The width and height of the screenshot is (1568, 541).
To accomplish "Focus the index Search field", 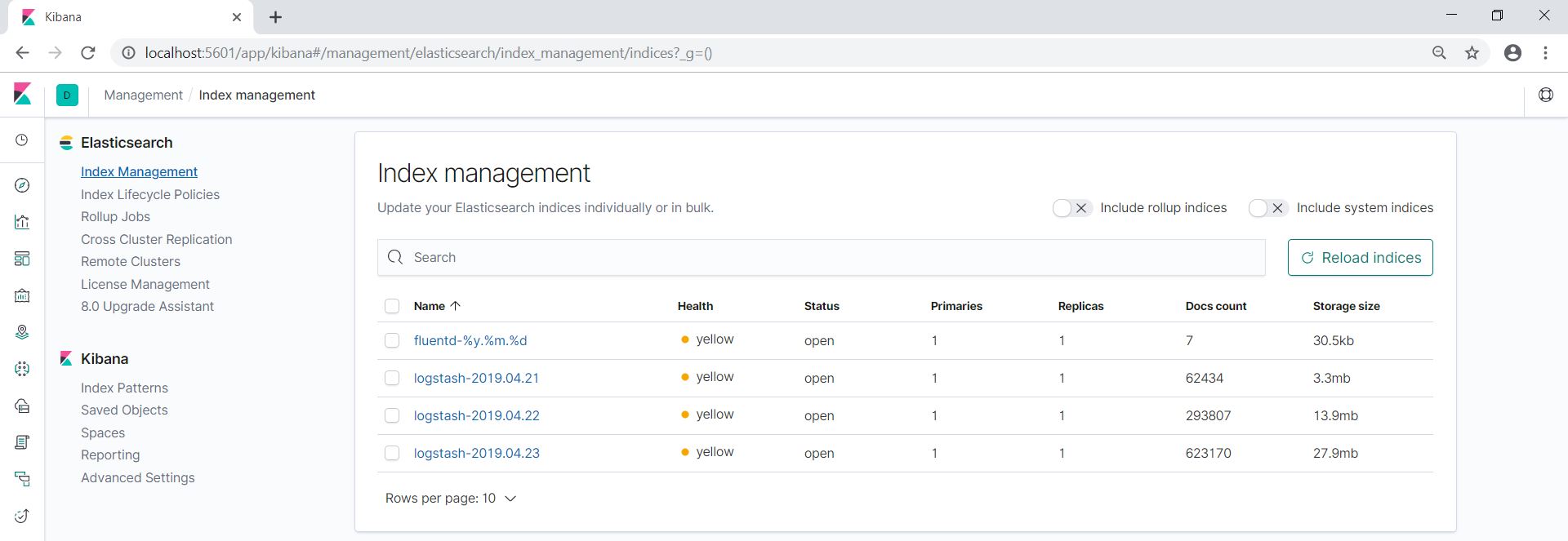I will click(821, 257).
